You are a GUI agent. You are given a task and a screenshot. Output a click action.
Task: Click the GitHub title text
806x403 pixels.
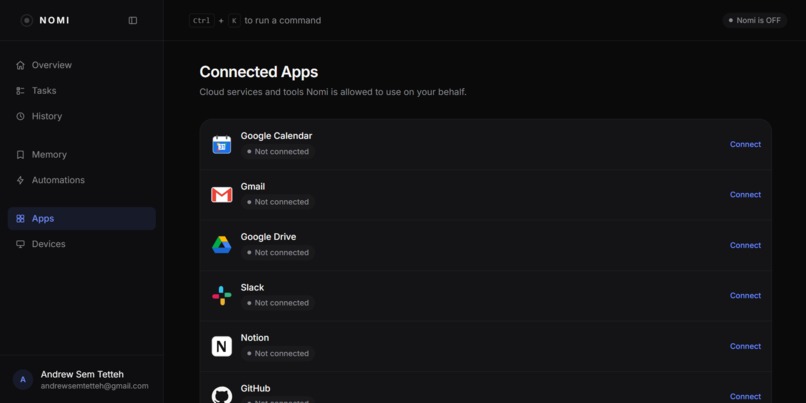(255, 389)
